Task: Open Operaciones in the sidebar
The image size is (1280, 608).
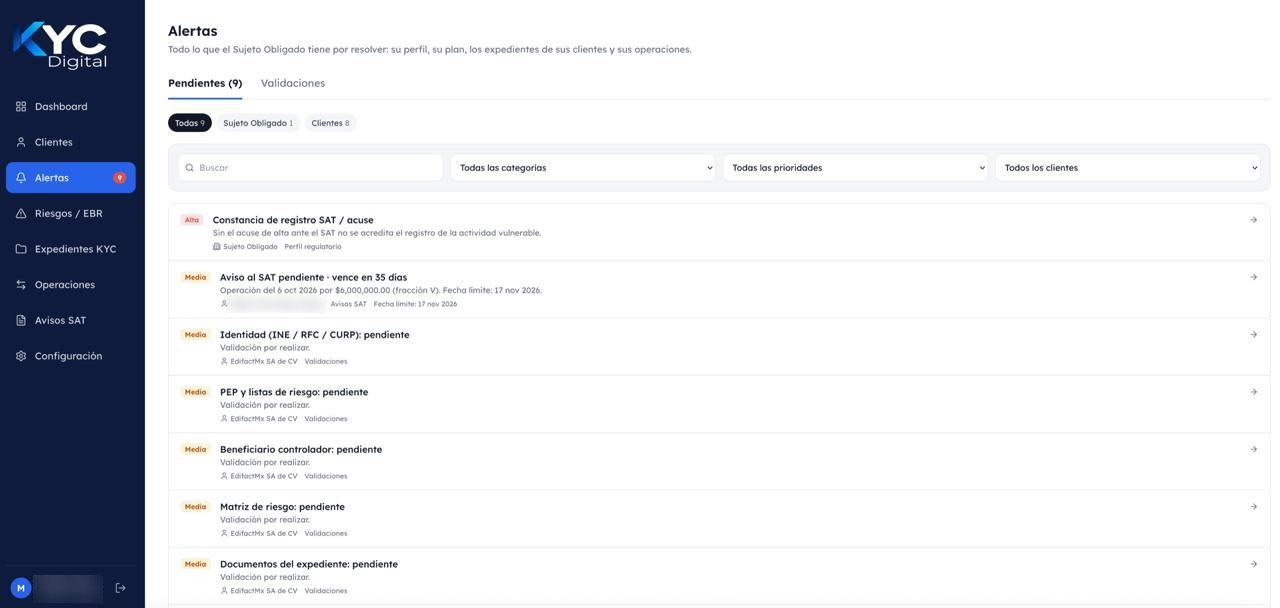Action: [70, 285]
